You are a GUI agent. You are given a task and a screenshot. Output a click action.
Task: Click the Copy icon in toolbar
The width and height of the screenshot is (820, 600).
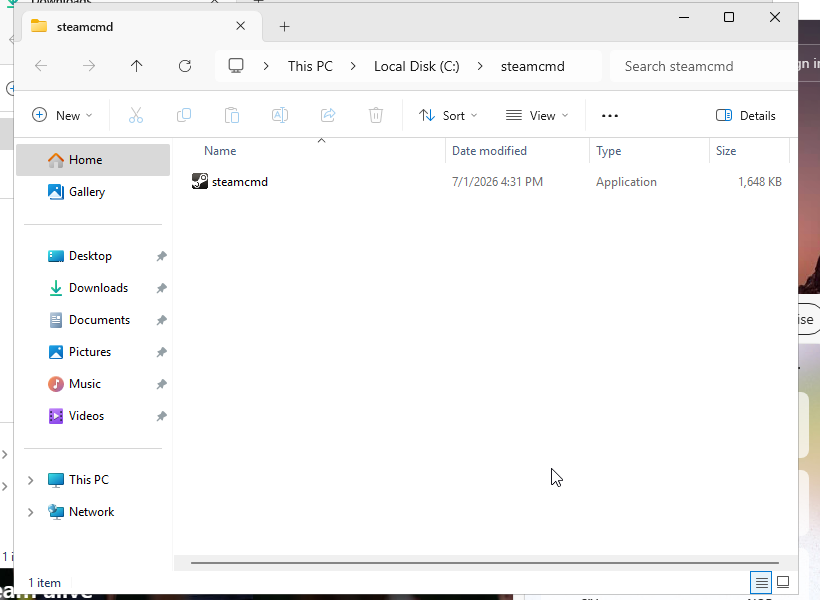coord(184,115)
